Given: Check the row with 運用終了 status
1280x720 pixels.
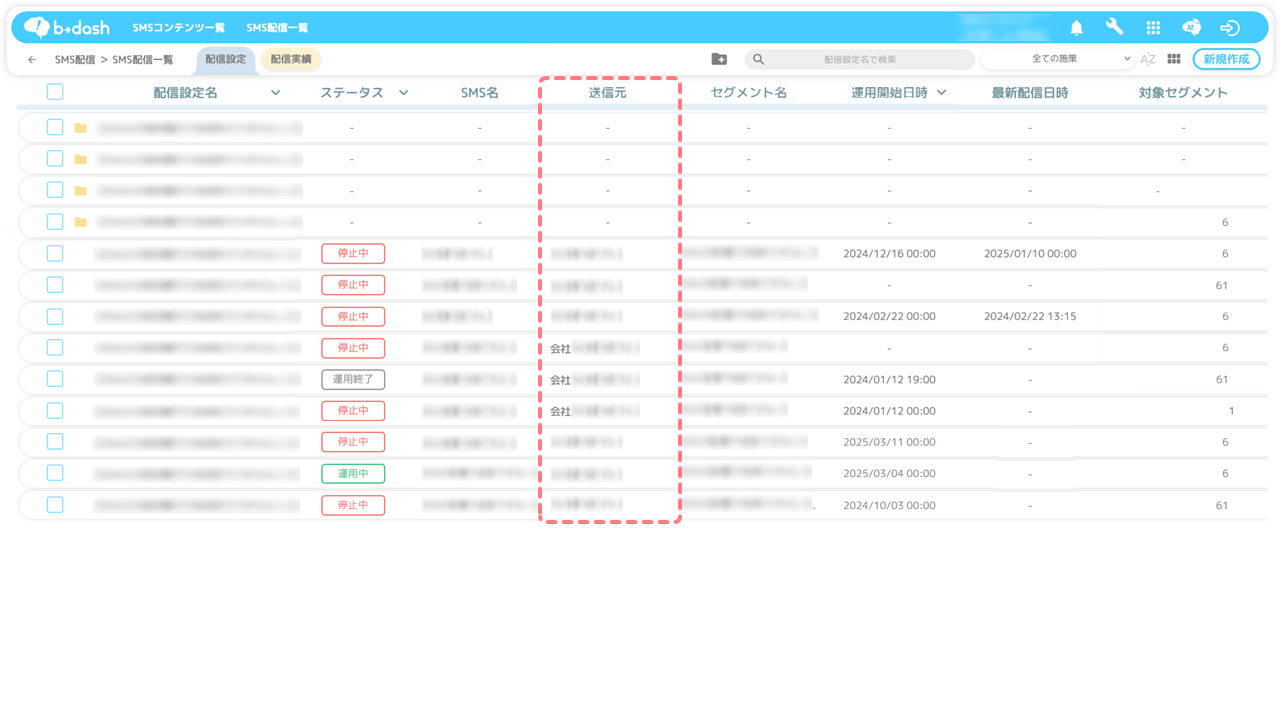Looking at the screenshot, I should pos(55,379).
